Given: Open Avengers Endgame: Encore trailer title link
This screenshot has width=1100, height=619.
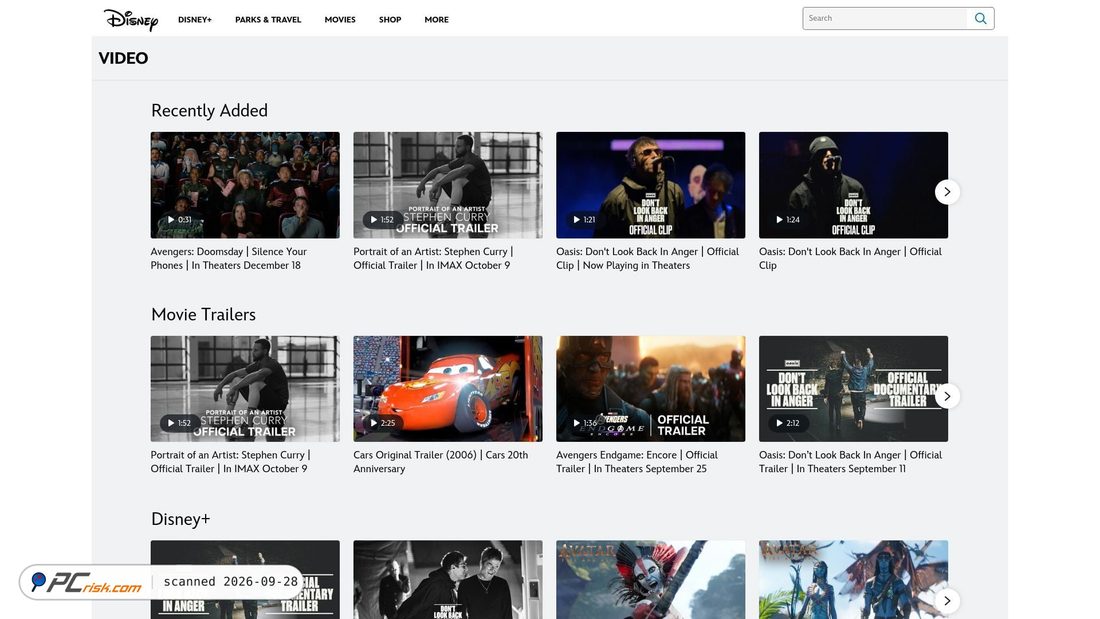Looking at the screenshot, I should (637, 462).
